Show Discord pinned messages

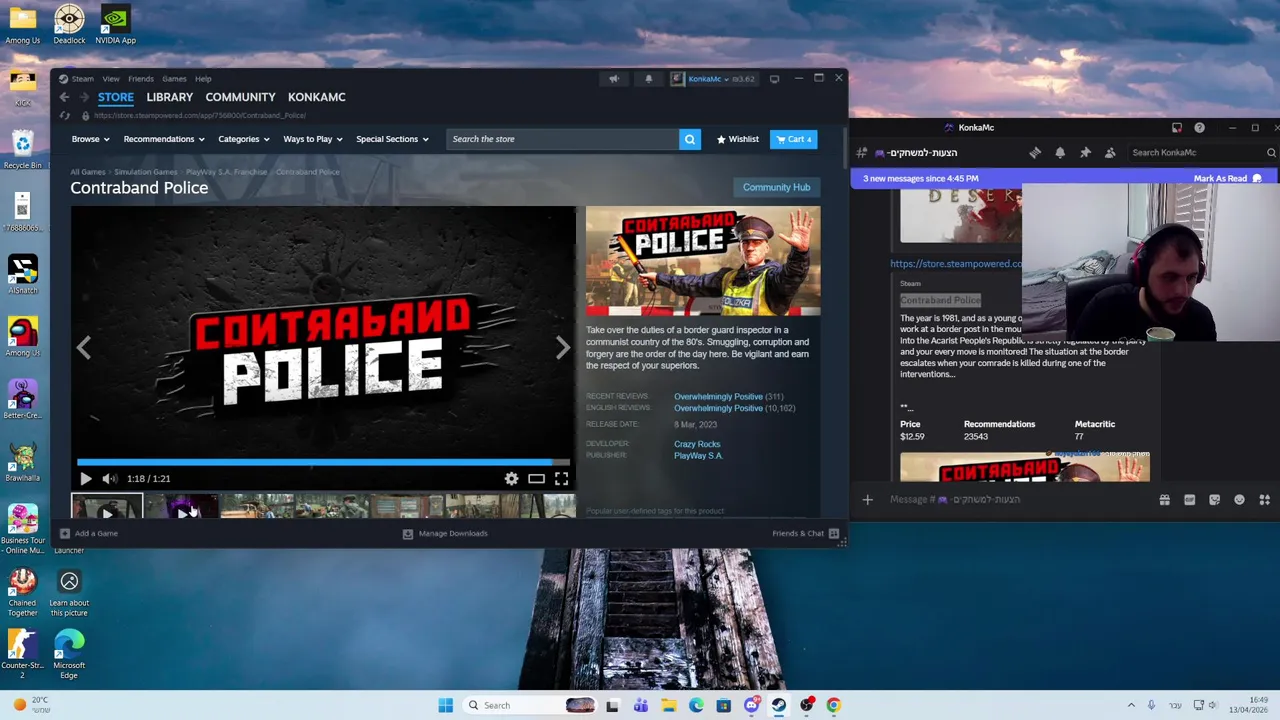click(1085, 153)
